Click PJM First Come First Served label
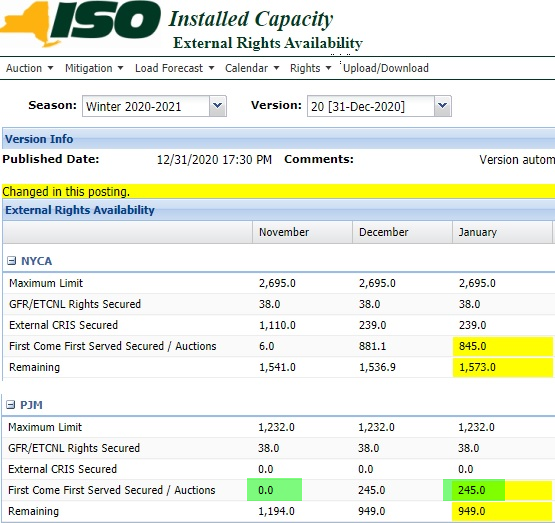The height and width of the screenshot is (523, 555). point(111,490)
